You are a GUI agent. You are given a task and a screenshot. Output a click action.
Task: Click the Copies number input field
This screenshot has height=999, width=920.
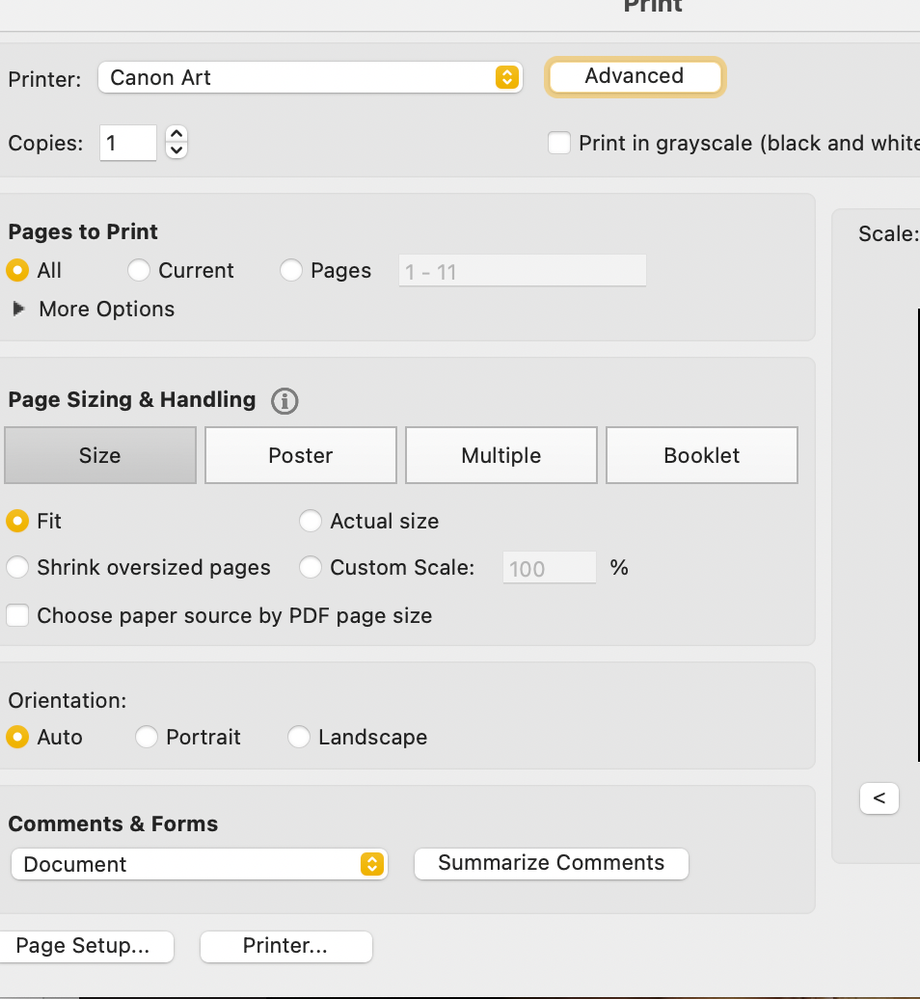[128, 143]
